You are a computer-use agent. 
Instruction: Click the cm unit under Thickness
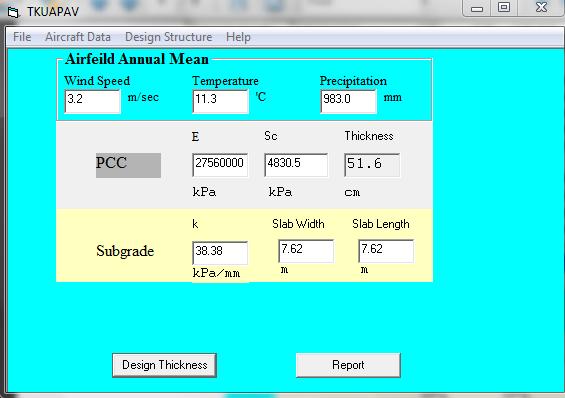352,192
